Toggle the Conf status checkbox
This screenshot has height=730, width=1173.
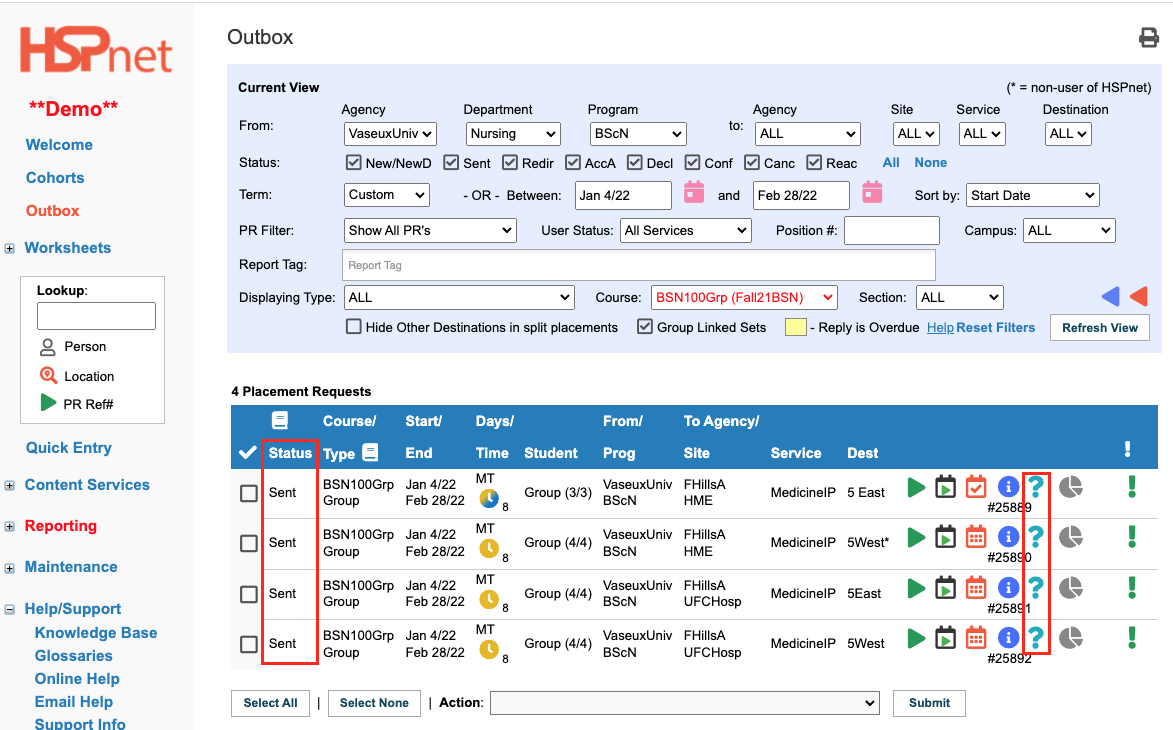[693, 162]
